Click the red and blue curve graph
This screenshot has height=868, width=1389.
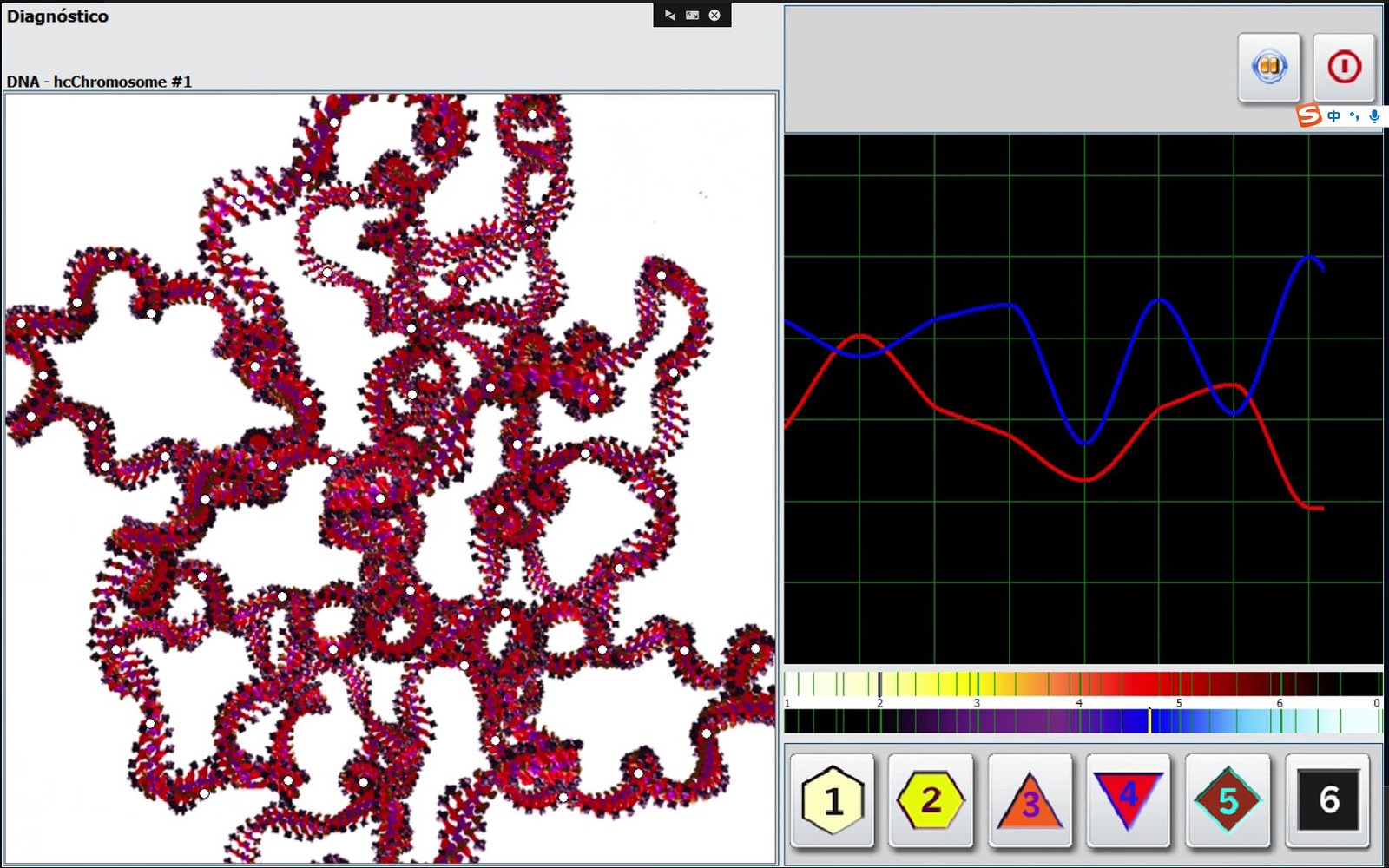pos(1083,399)
